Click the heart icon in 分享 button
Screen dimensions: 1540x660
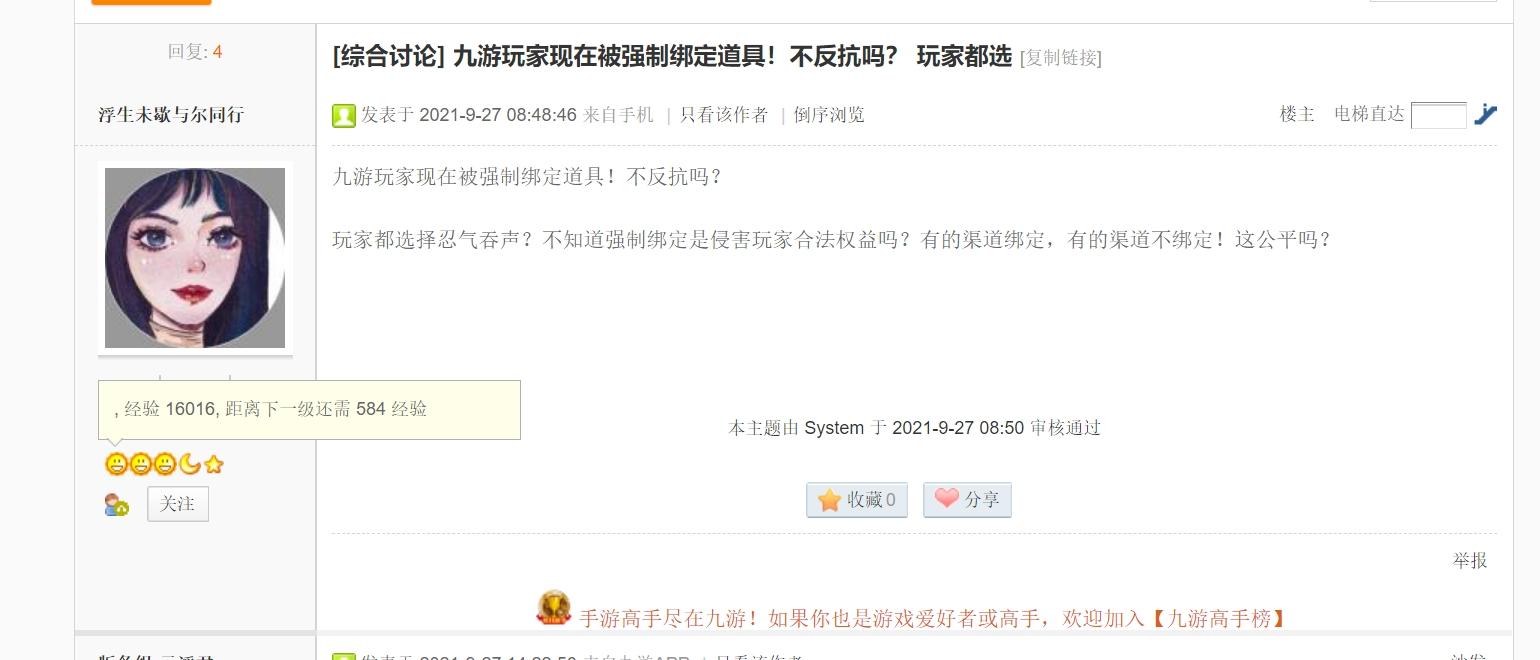pos(946,498)
